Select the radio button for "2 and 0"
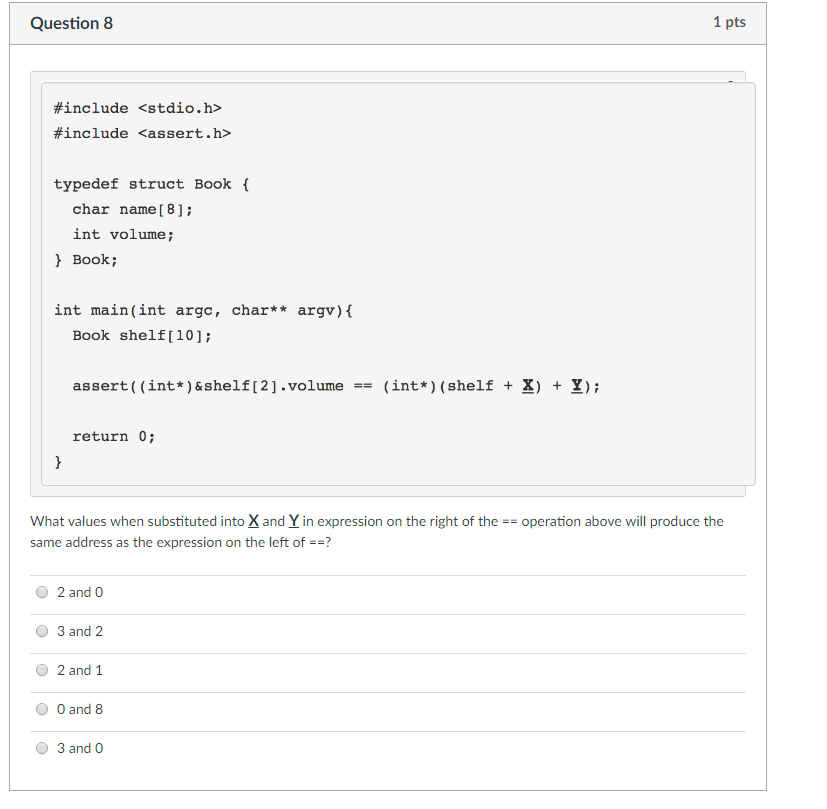The image size is (827, 809). (42, 592)
